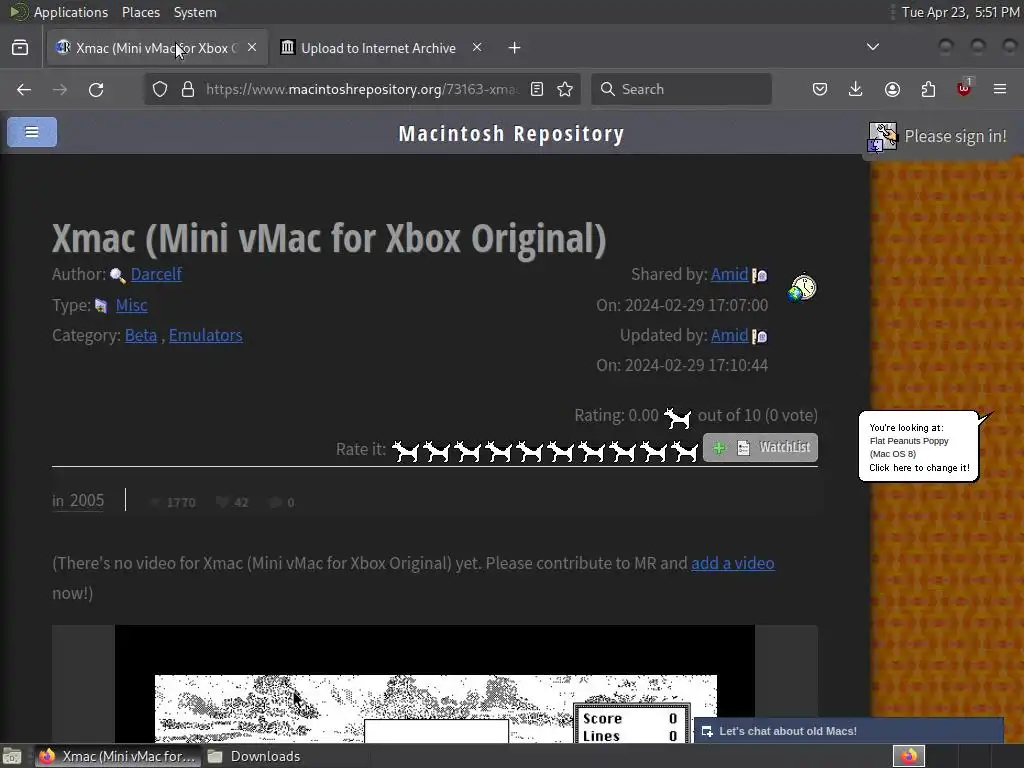
Task: Open tracking protection shield icon
Action: pos(160,89)
